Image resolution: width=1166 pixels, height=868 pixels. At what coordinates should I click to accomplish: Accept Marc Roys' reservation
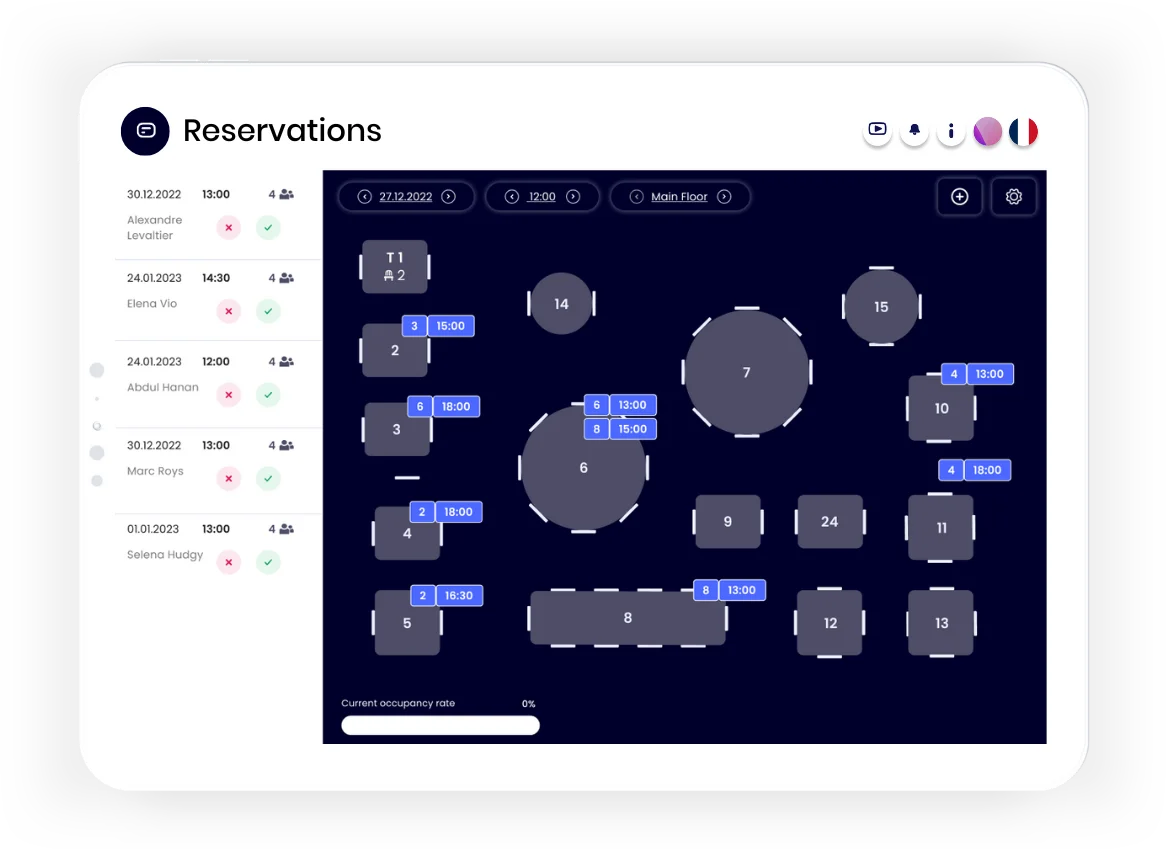pyautogui.click(x=268, y=478)
